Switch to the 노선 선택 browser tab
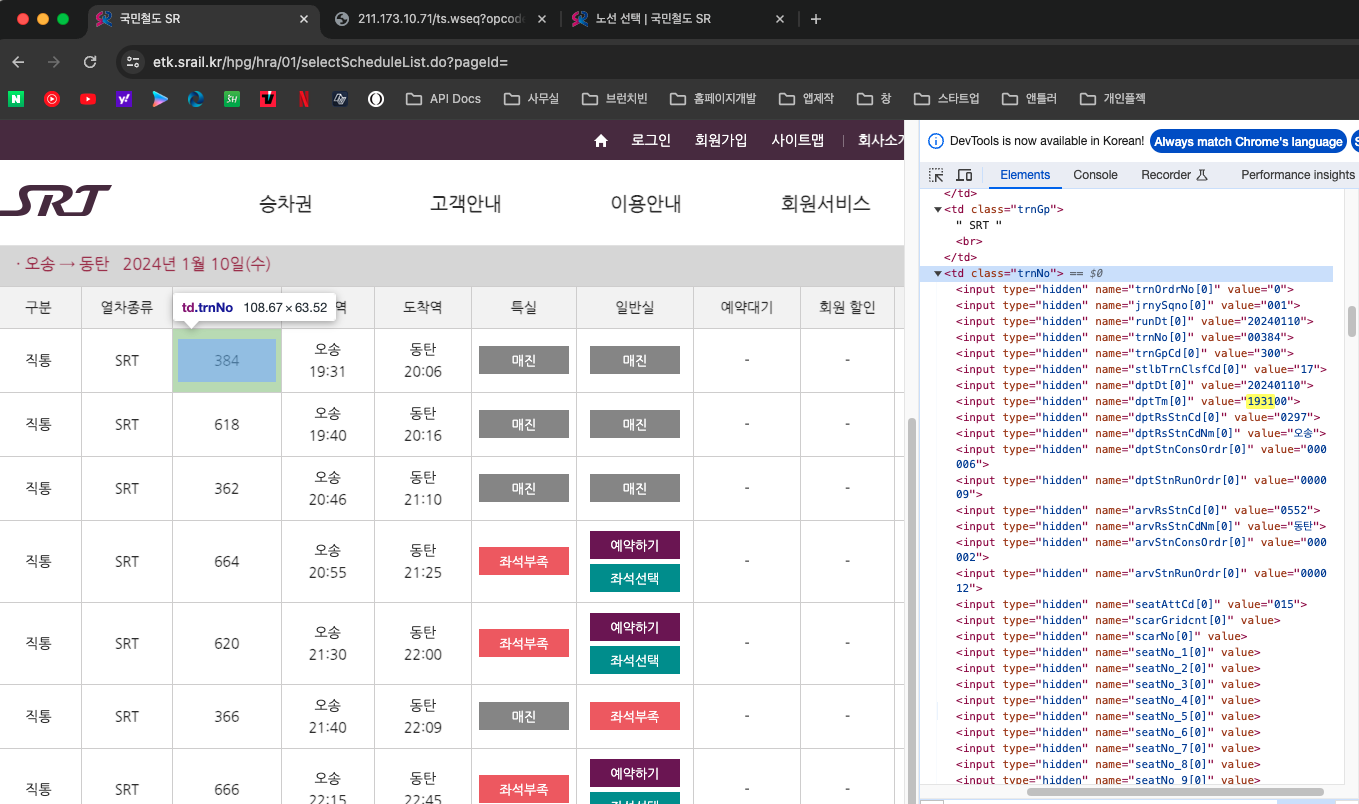This screenshot has width=1359, height=804. tap(677, 19)
